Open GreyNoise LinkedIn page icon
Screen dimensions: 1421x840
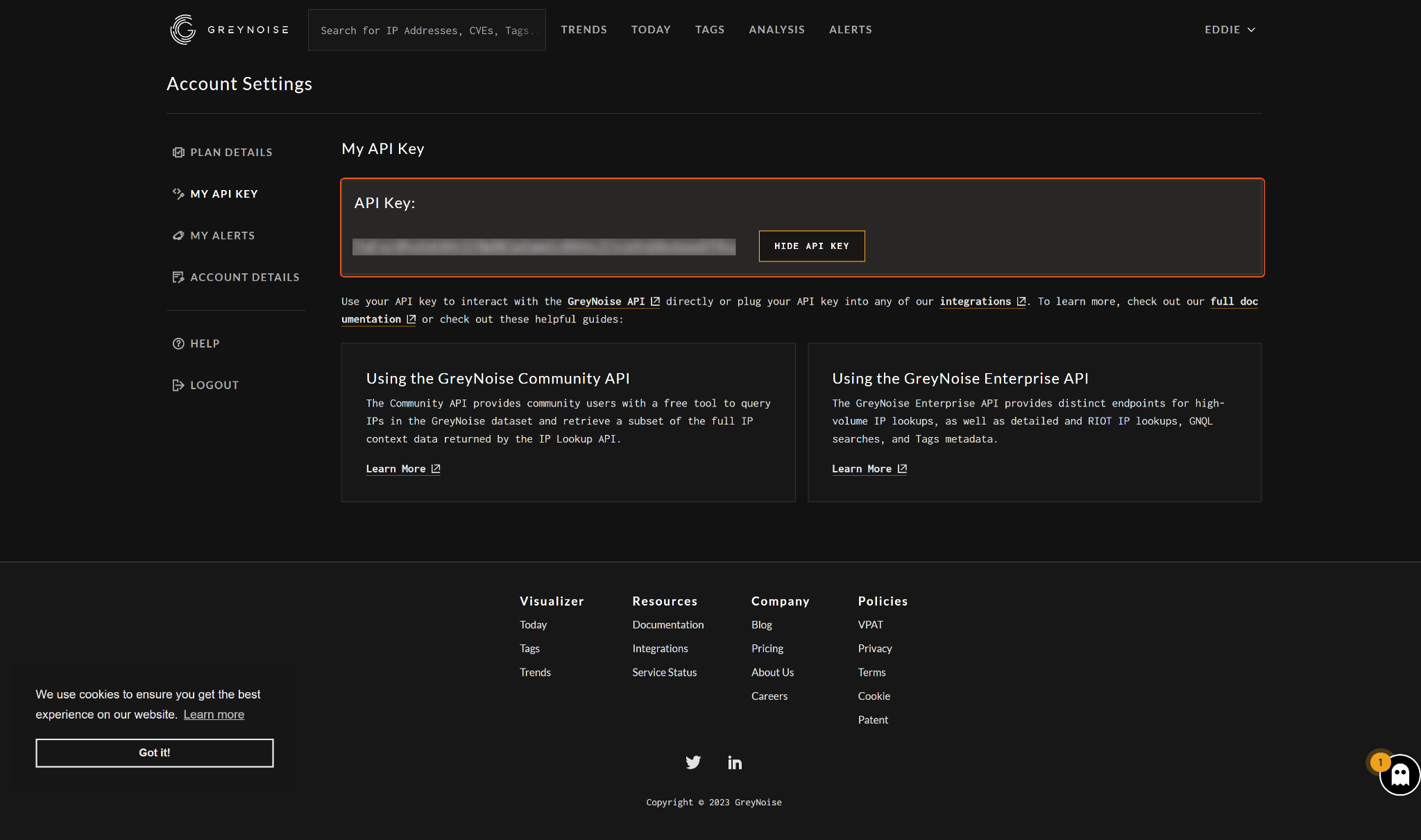(735, 763)
